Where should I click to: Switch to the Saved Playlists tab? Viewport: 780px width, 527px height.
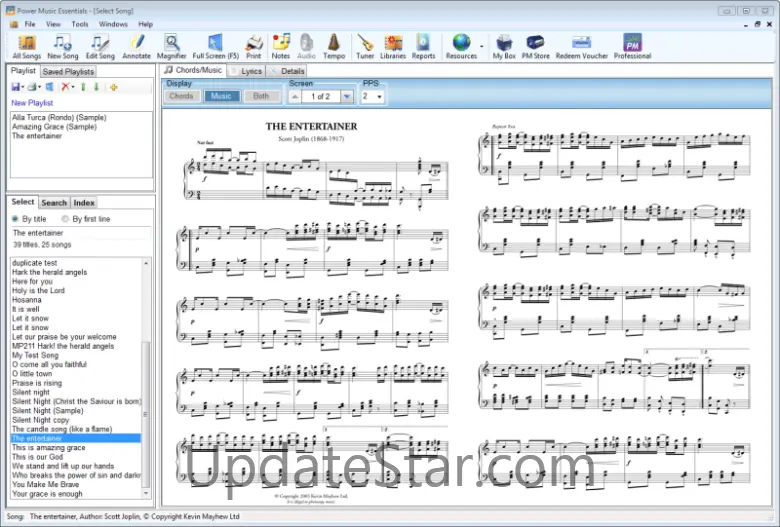point(68,72)
